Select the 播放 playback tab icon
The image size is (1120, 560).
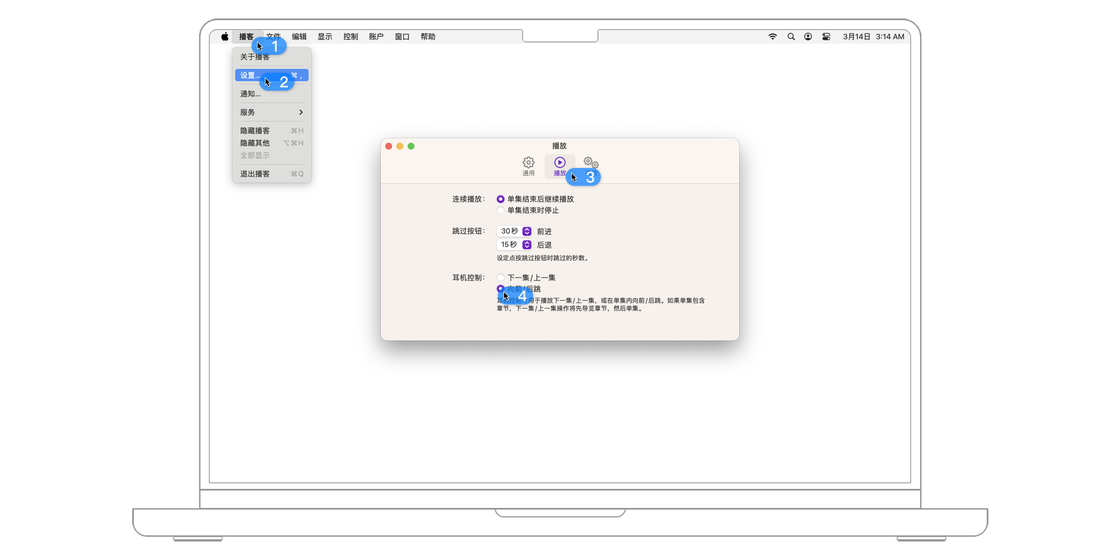pos(559,165)
